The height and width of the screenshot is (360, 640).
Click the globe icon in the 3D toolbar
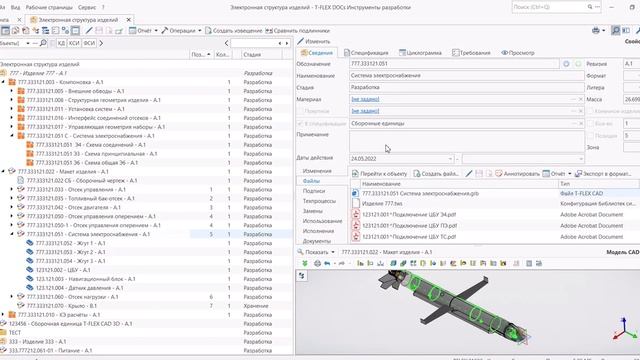(317, 264)
